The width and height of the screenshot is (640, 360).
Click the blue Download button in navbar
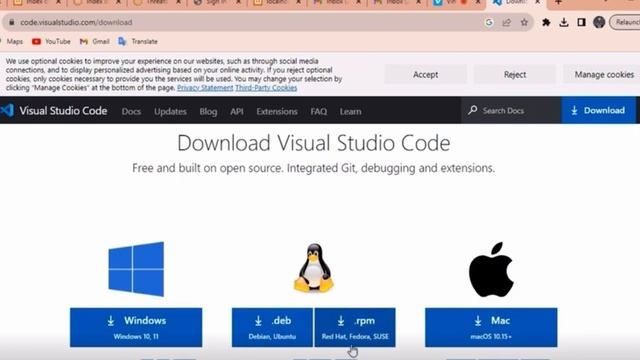click(x=598, y=110)
